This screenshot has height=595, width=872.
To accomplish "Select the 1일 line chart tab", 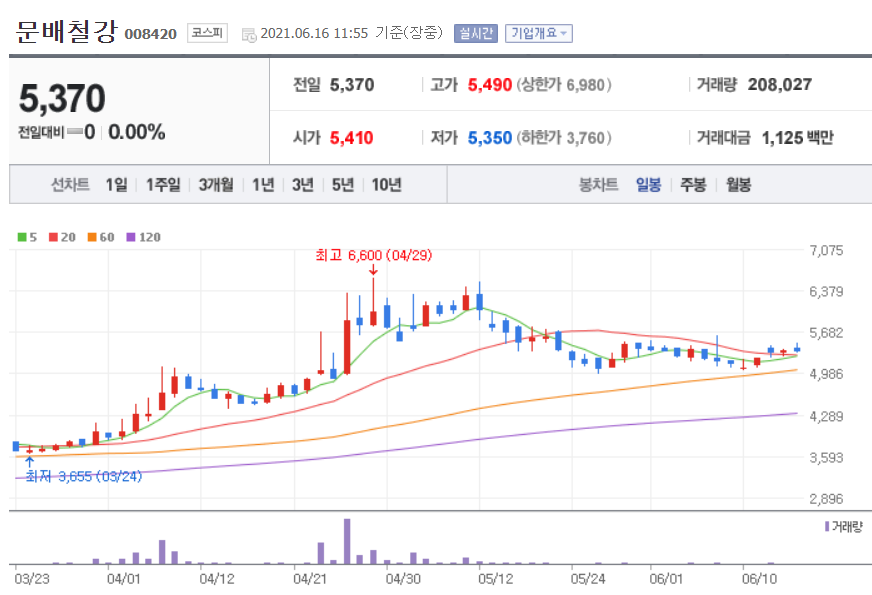I will (116, 184).
